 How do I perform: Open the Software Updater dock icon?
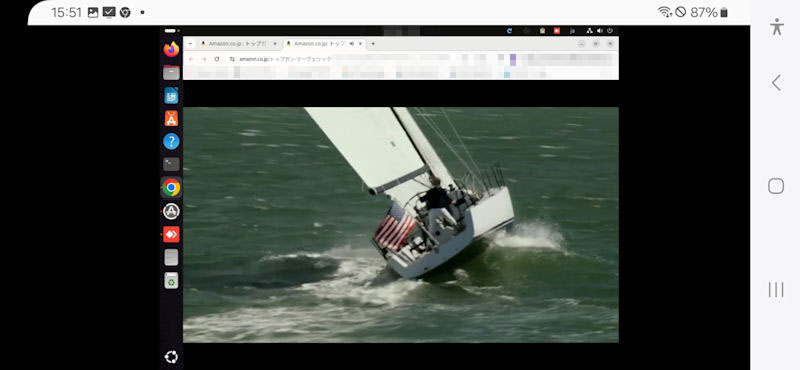pyautogui.click(x=171, y=211)
